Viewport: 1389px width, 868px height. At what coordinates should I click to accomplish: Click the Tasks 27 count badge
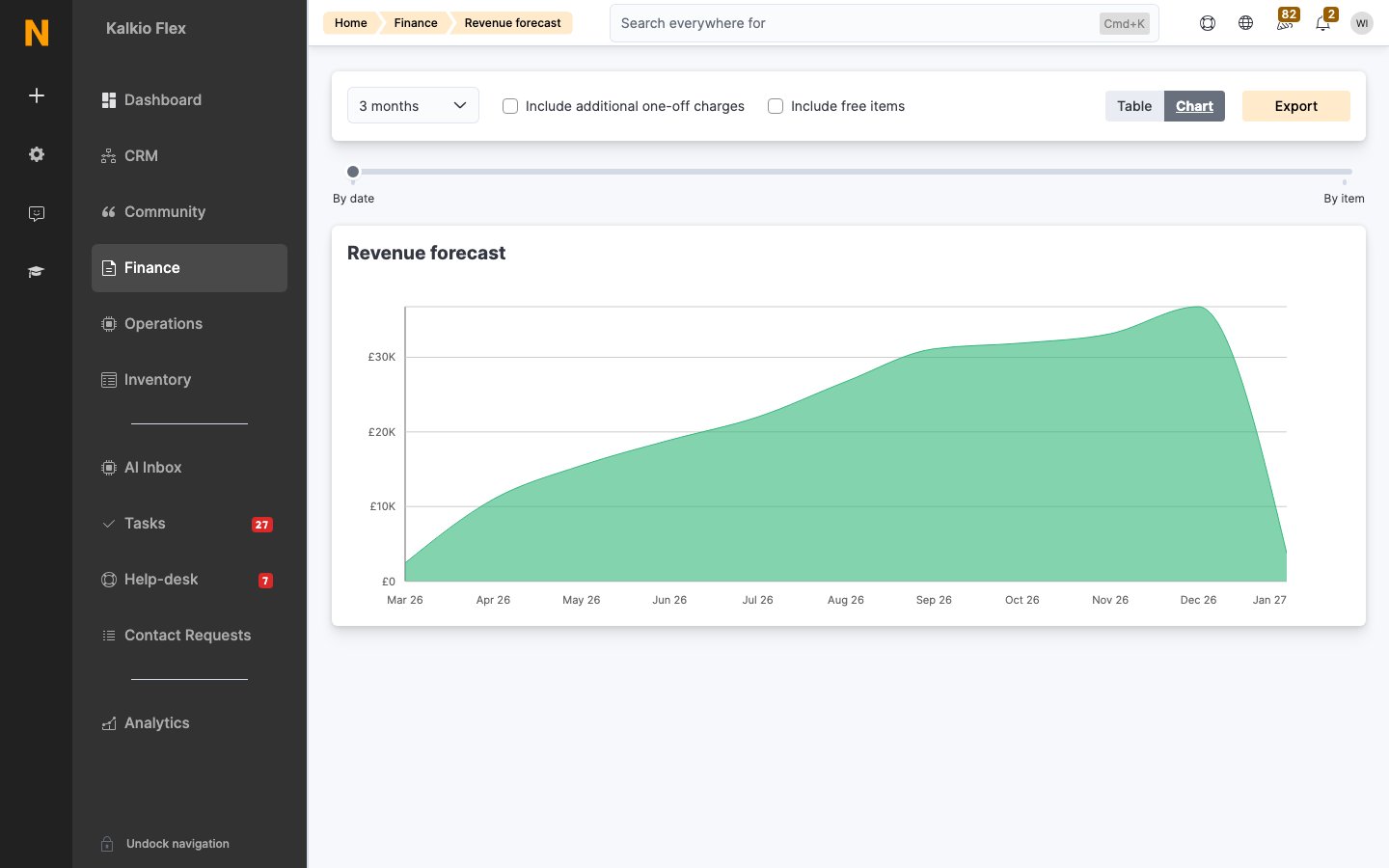[262, 525]
